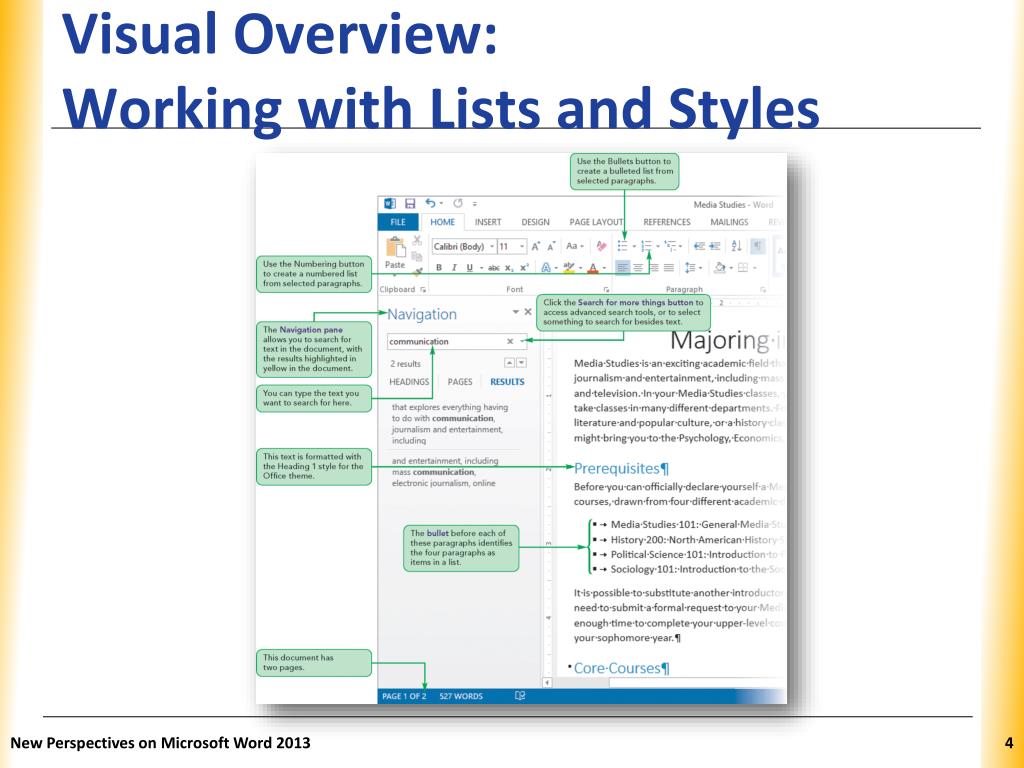The image size is (1024, 768).
Task: Open the PAGE LAYOUT ribbon tab
Action: (596, 222)
